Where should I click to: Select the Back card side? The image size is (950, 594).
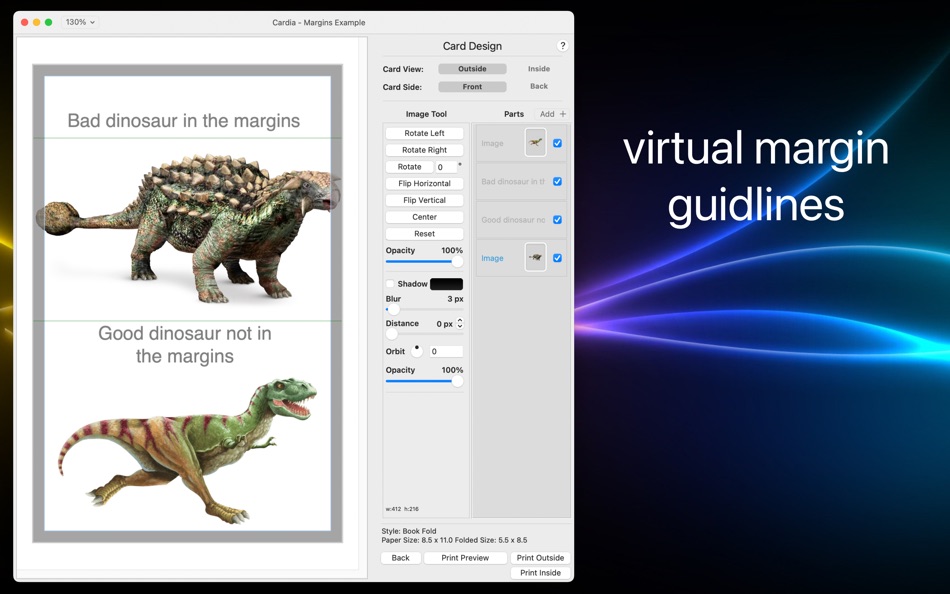(539, 87)
